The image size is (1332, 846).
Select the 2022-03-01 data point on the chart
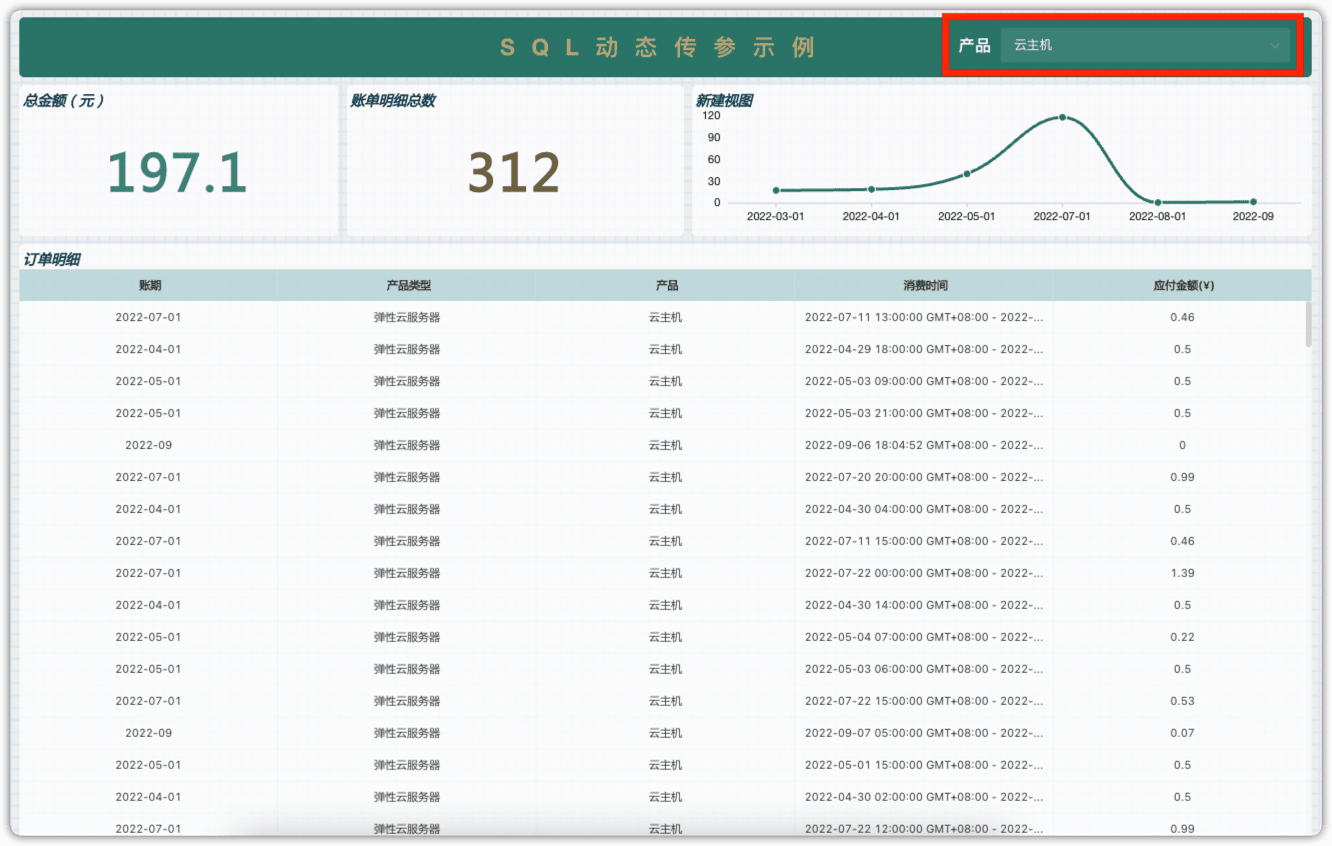click(776, 190)
